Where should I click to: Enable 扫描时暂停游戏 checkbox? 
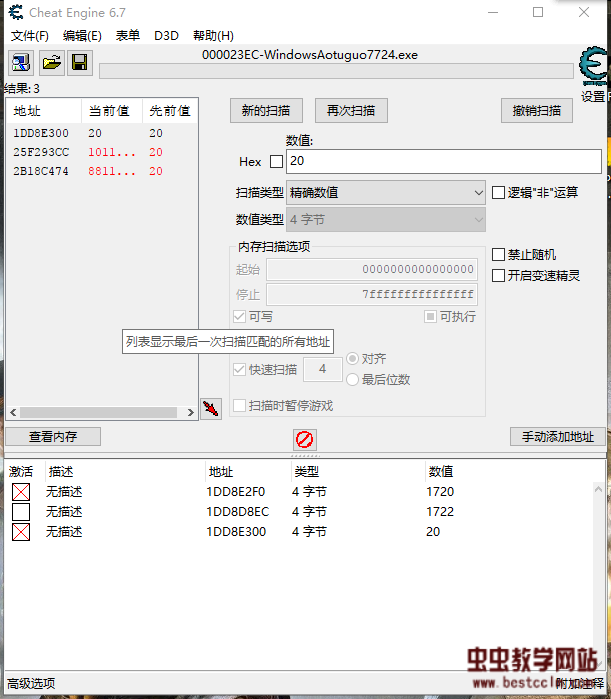click(239, 406)
